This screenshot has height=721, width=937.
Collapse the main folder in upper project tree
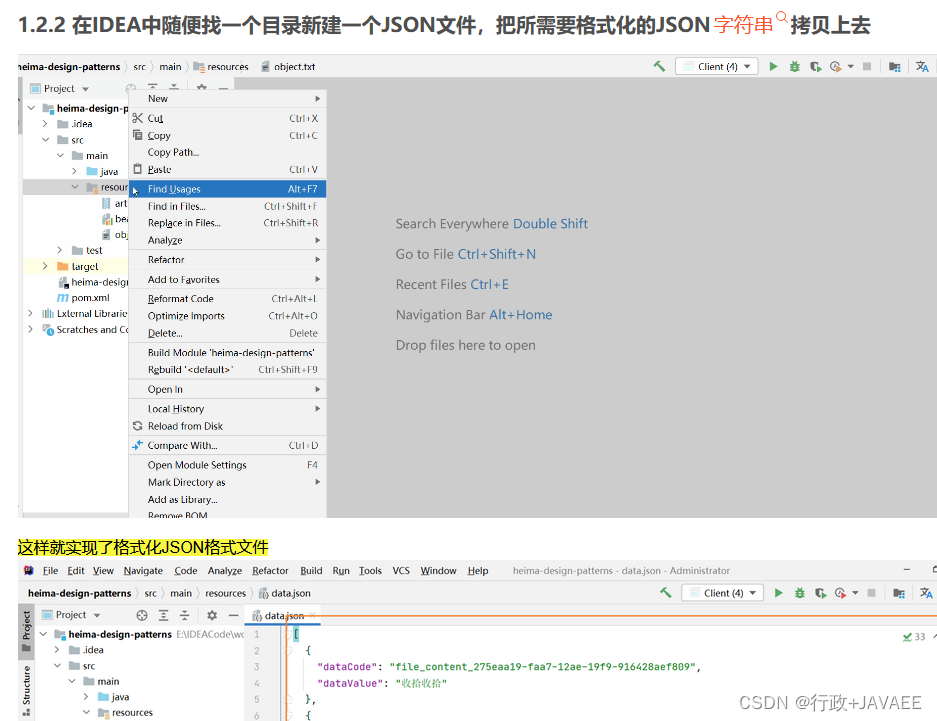(x=60, y=155)
